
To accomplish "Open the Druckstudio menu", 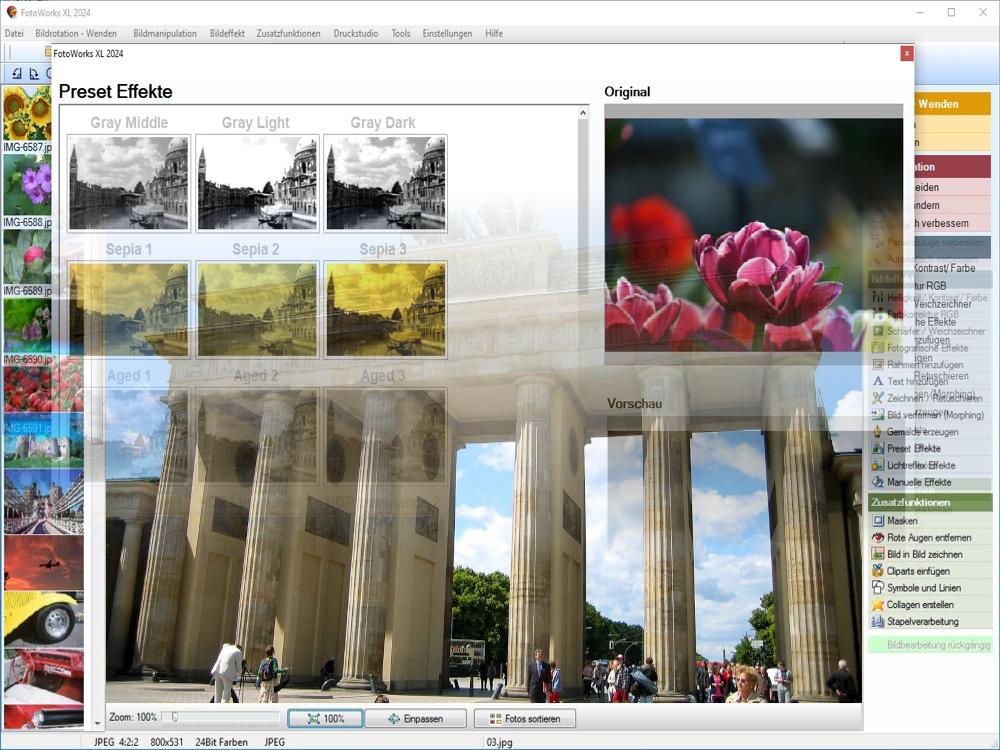I will click(x=356, y=33).
